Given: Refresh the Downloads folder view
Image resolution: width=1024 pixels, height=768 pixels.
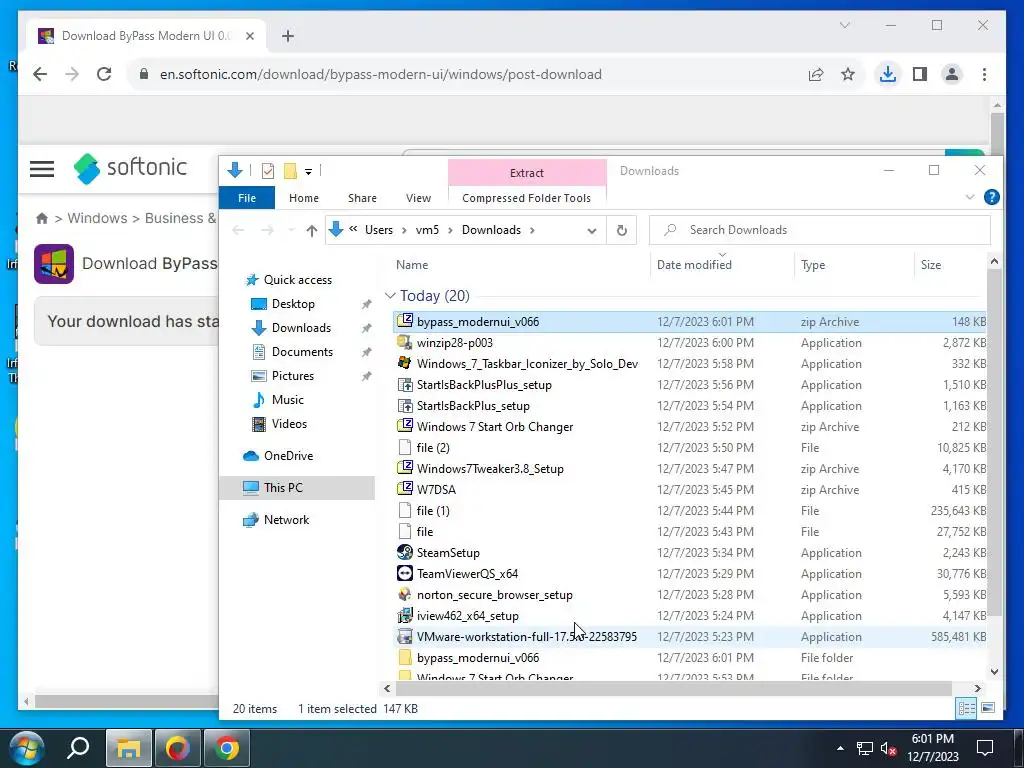Looking at the screenshot, I should click(x=622, y=231).
